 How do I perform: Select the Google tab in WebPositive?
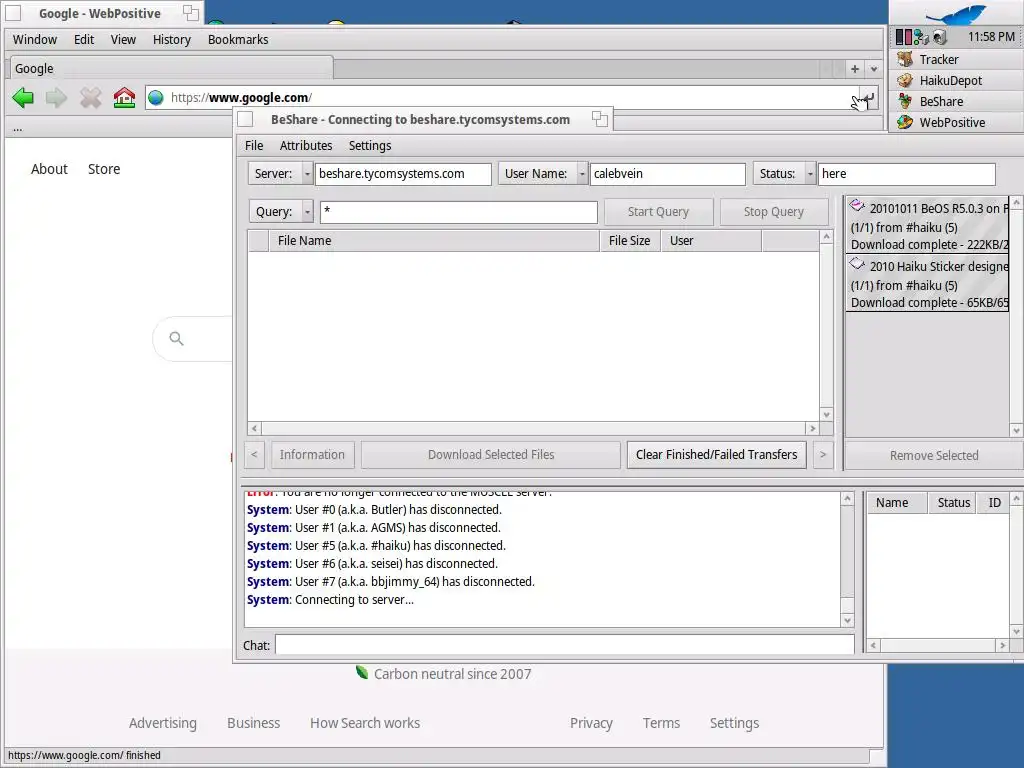[171, 69]
